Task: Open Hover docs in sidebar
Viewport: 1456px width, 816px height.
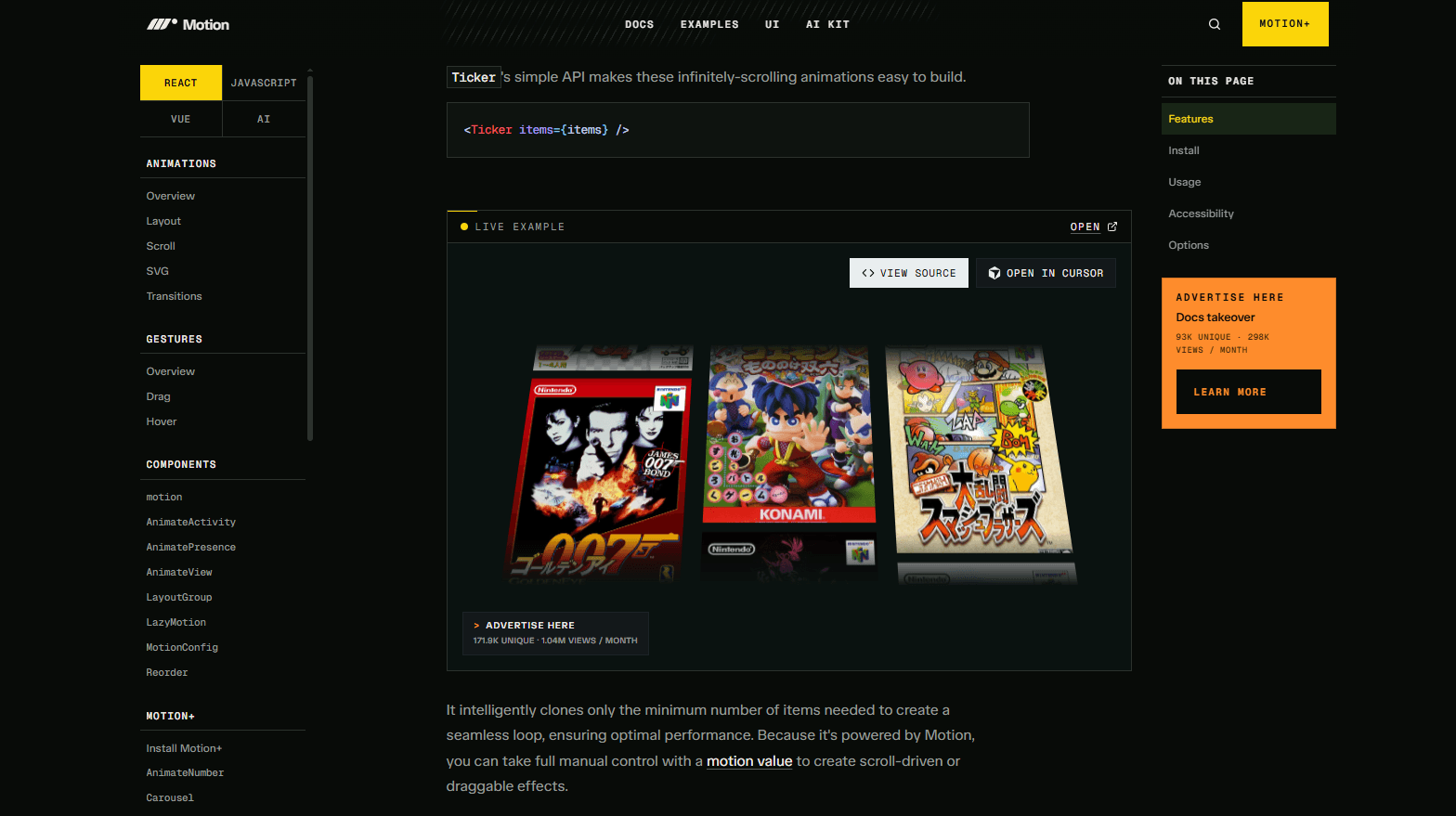Action: point(162,421)
